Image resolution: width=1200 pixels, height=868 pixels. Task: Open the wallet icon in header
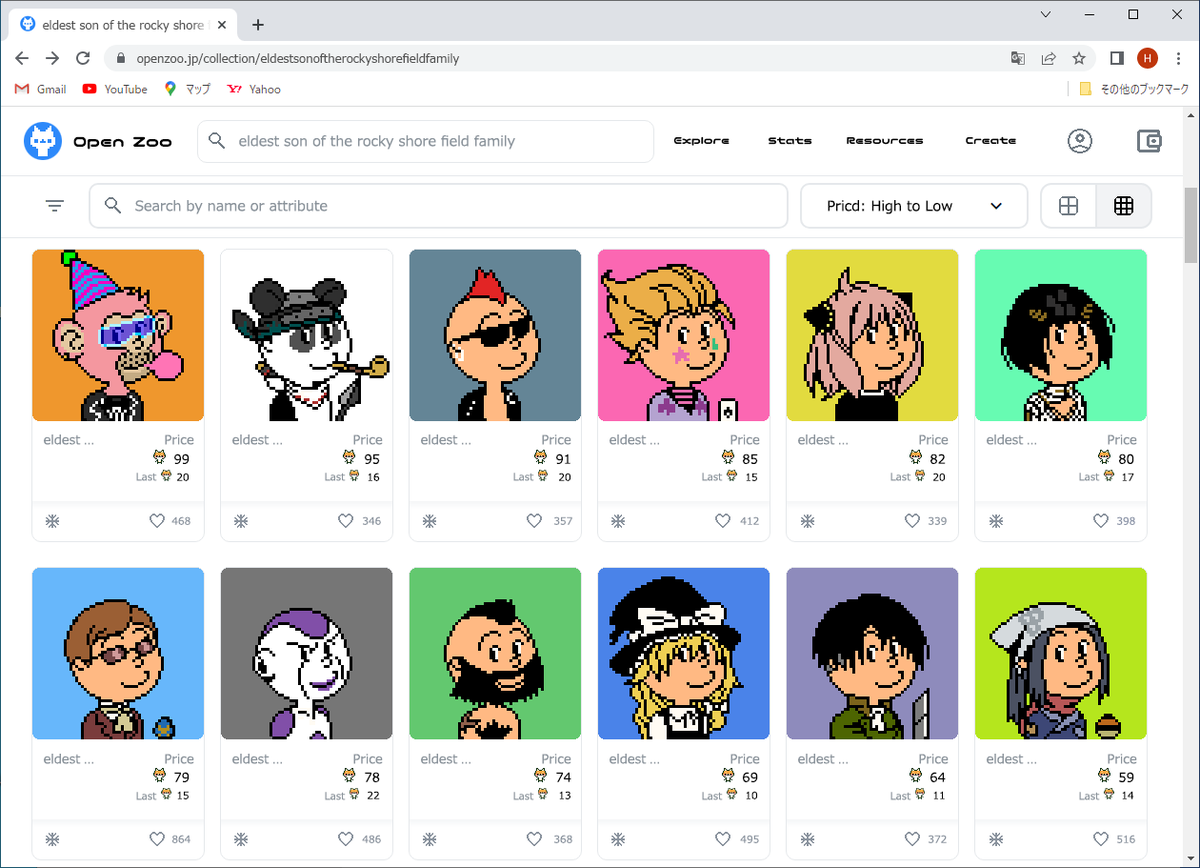(1150, 141)
